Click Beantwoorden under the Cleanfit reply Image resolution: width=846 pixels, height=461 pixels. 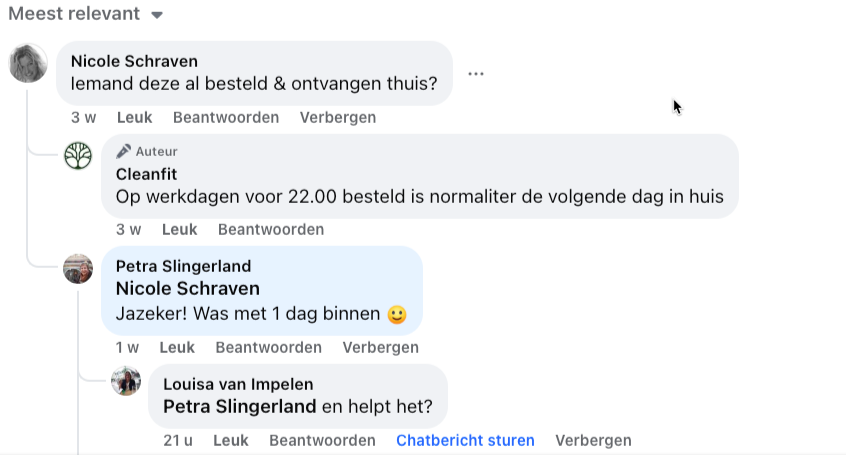click(271, 229)
